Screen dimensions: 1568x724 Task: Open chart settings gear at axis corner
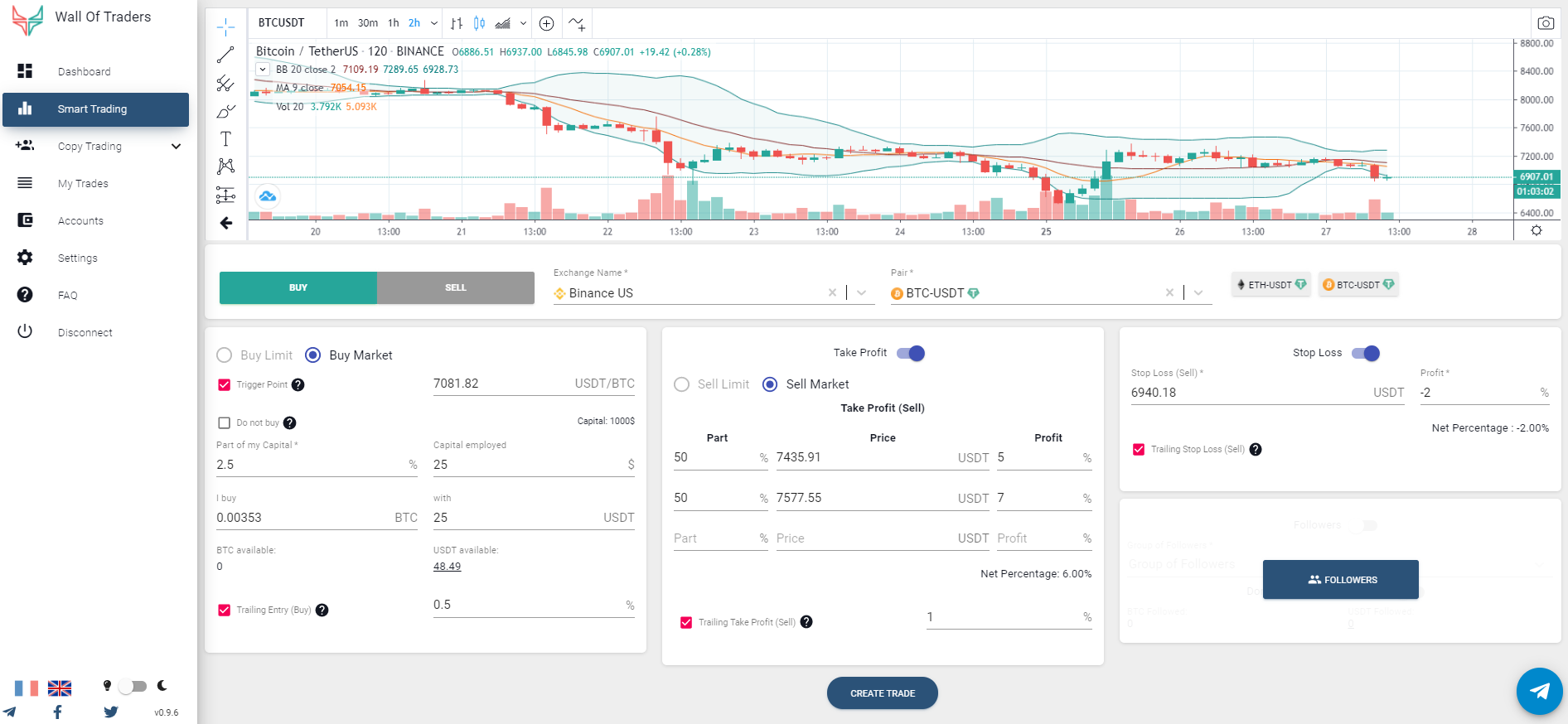tap(1537, 230)
